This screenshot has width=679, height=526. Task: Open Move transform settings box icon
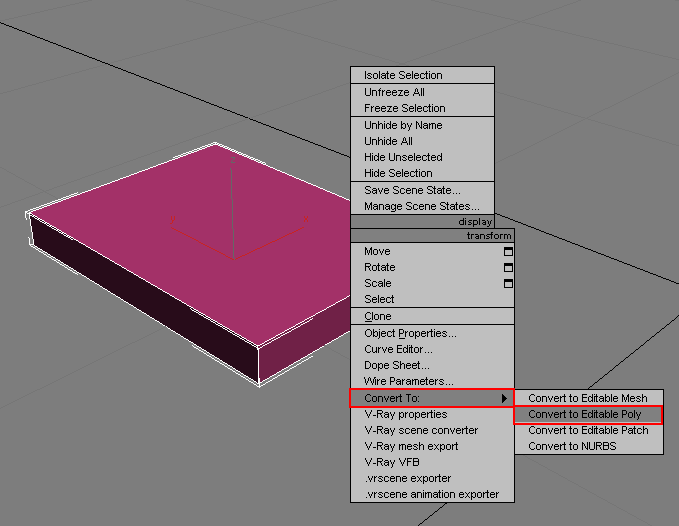(508, 252)
